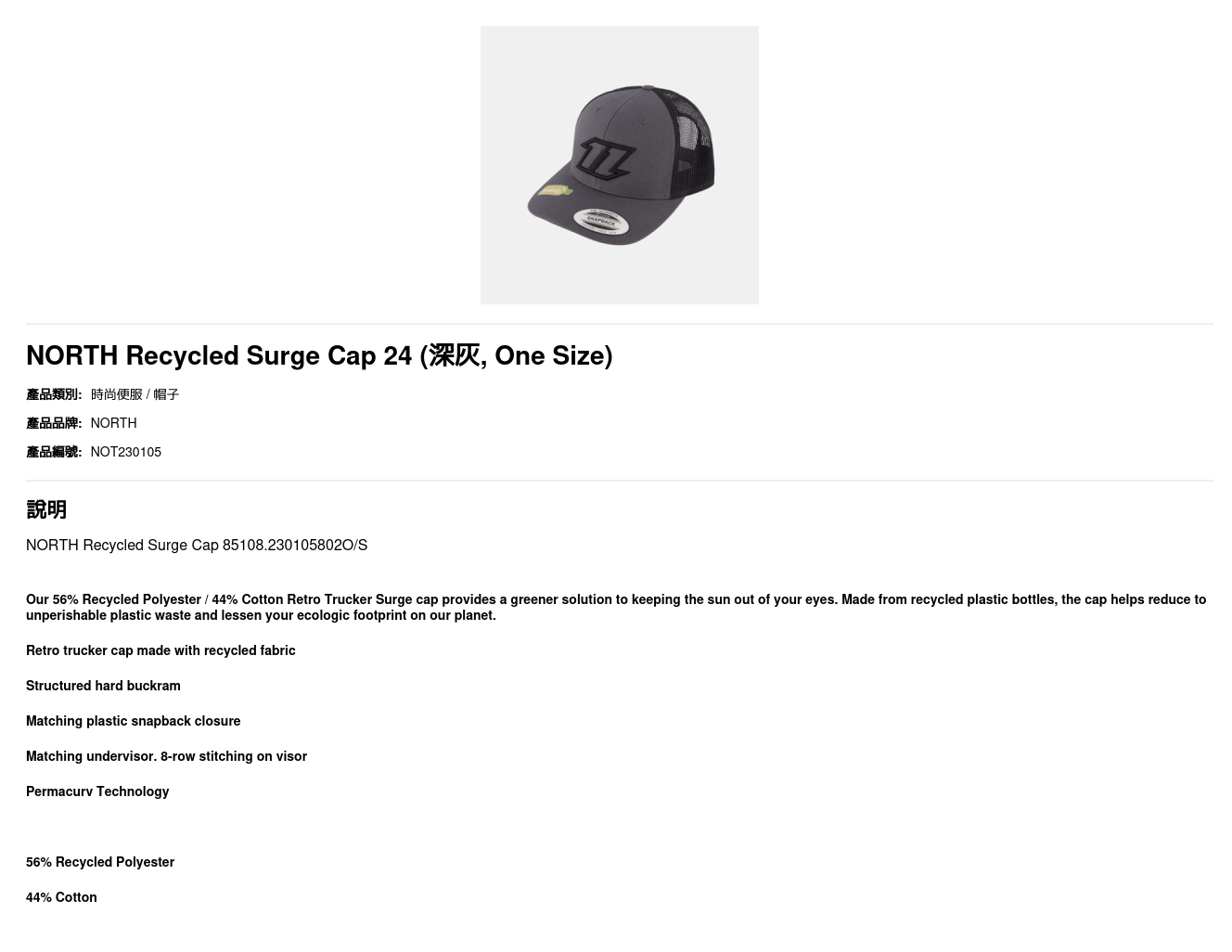Click the 時尚便服 / 帽子 category value

(135, 394)
